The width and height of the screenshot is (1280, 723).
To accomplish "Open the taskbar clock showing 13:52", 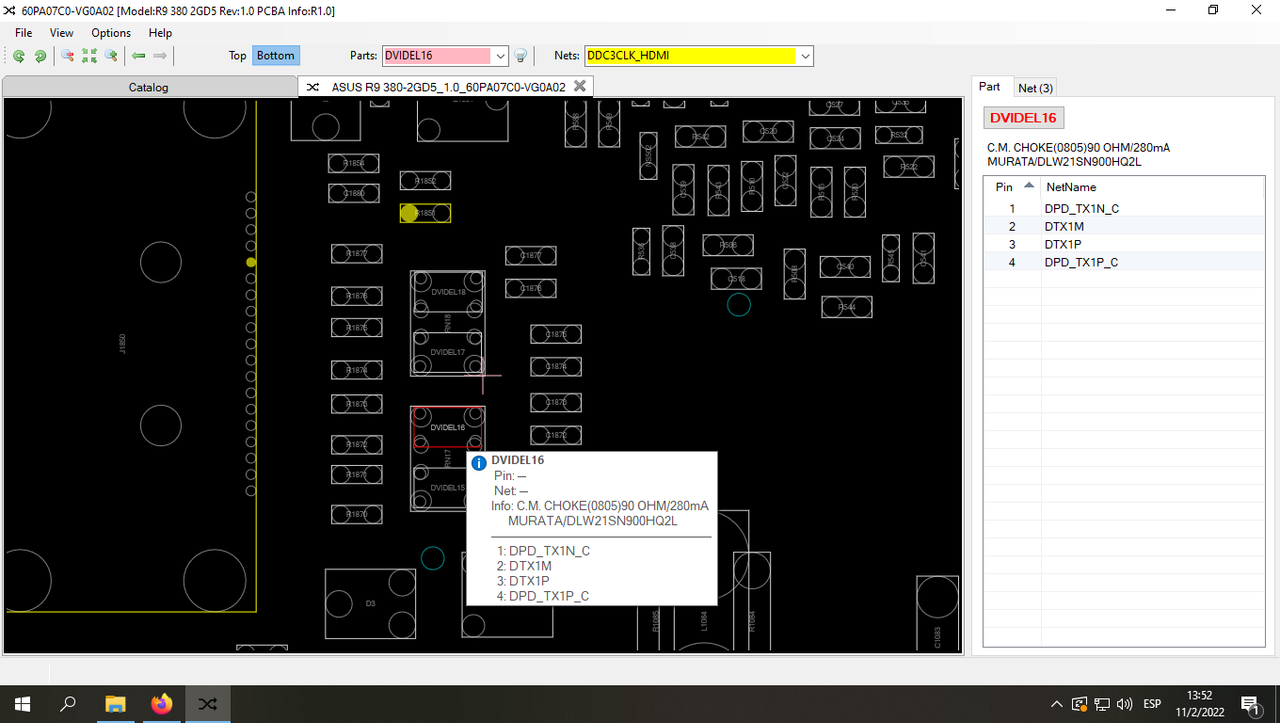I will [1199, 704].
